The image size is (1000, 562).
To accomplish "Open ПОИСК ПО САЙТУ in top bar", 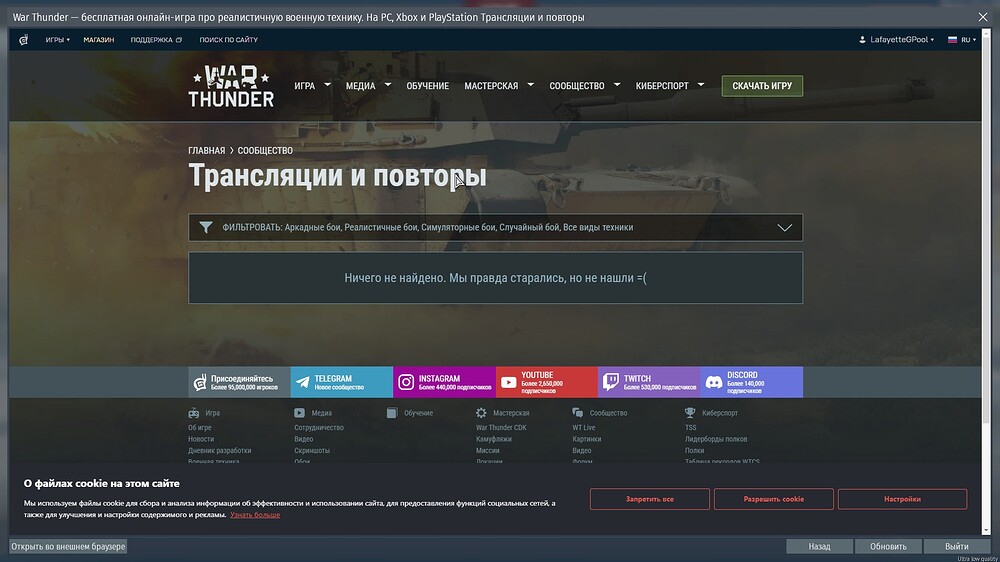I will pos(228,40).
